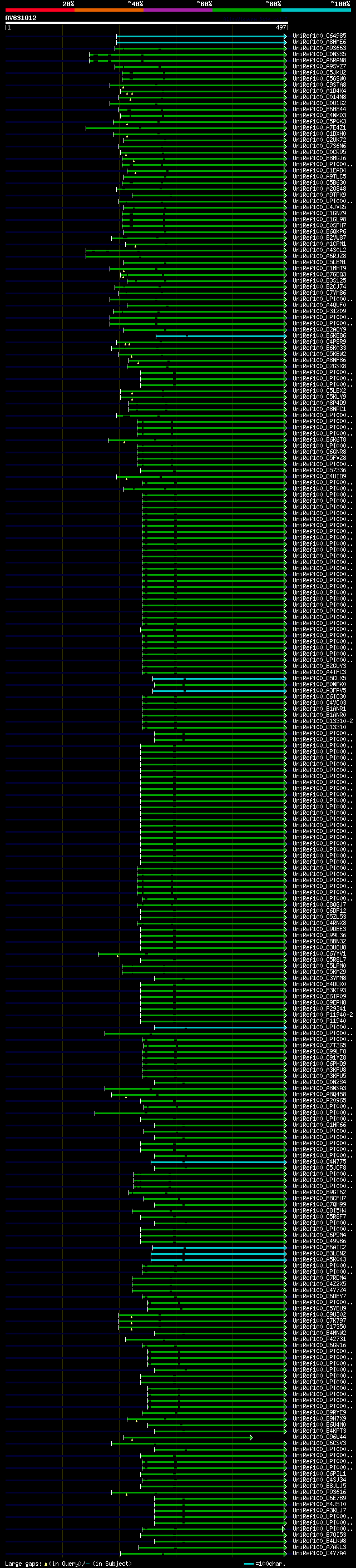Select the UniRef100_Q8QGJ7 label

coord(319,904)
